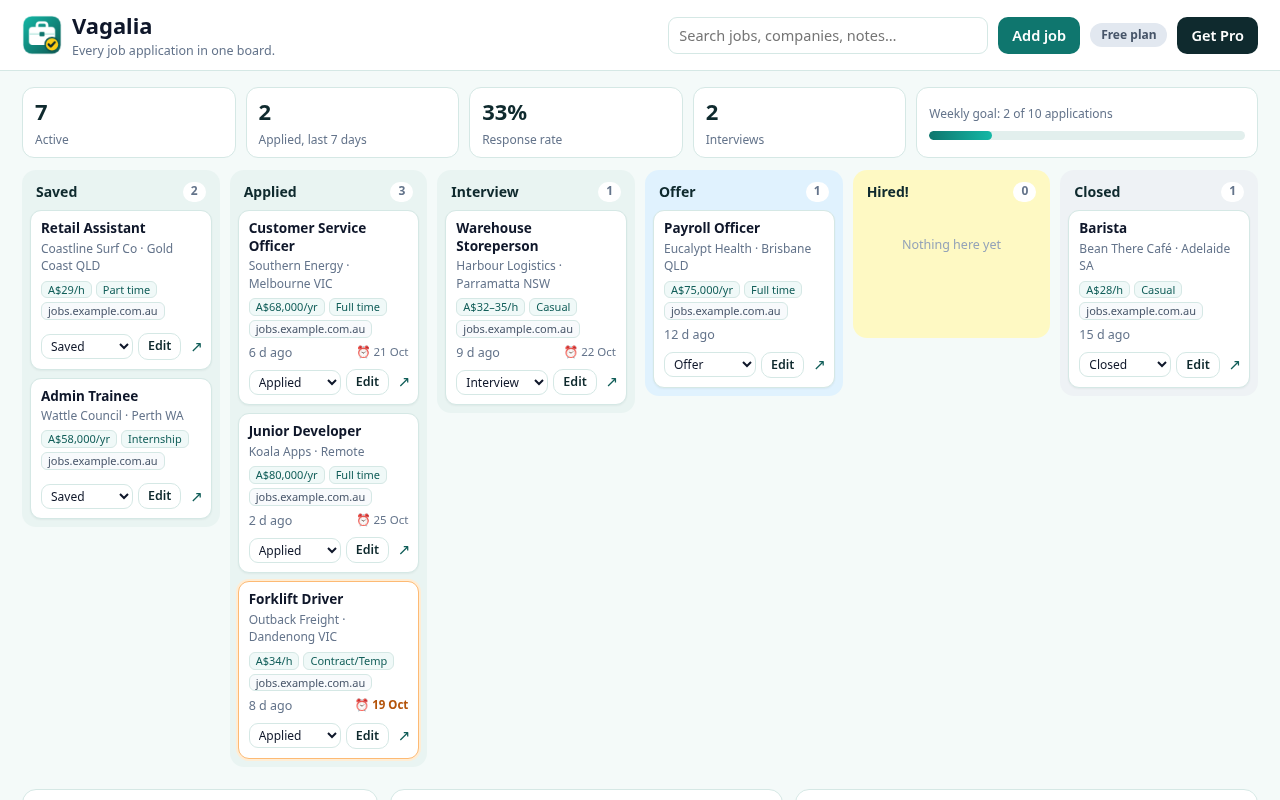Image resolution: width=1280 pixels, height=800 pixels.
Task: Click the 22 Oct reminder alarm icon
Action: 571,352
